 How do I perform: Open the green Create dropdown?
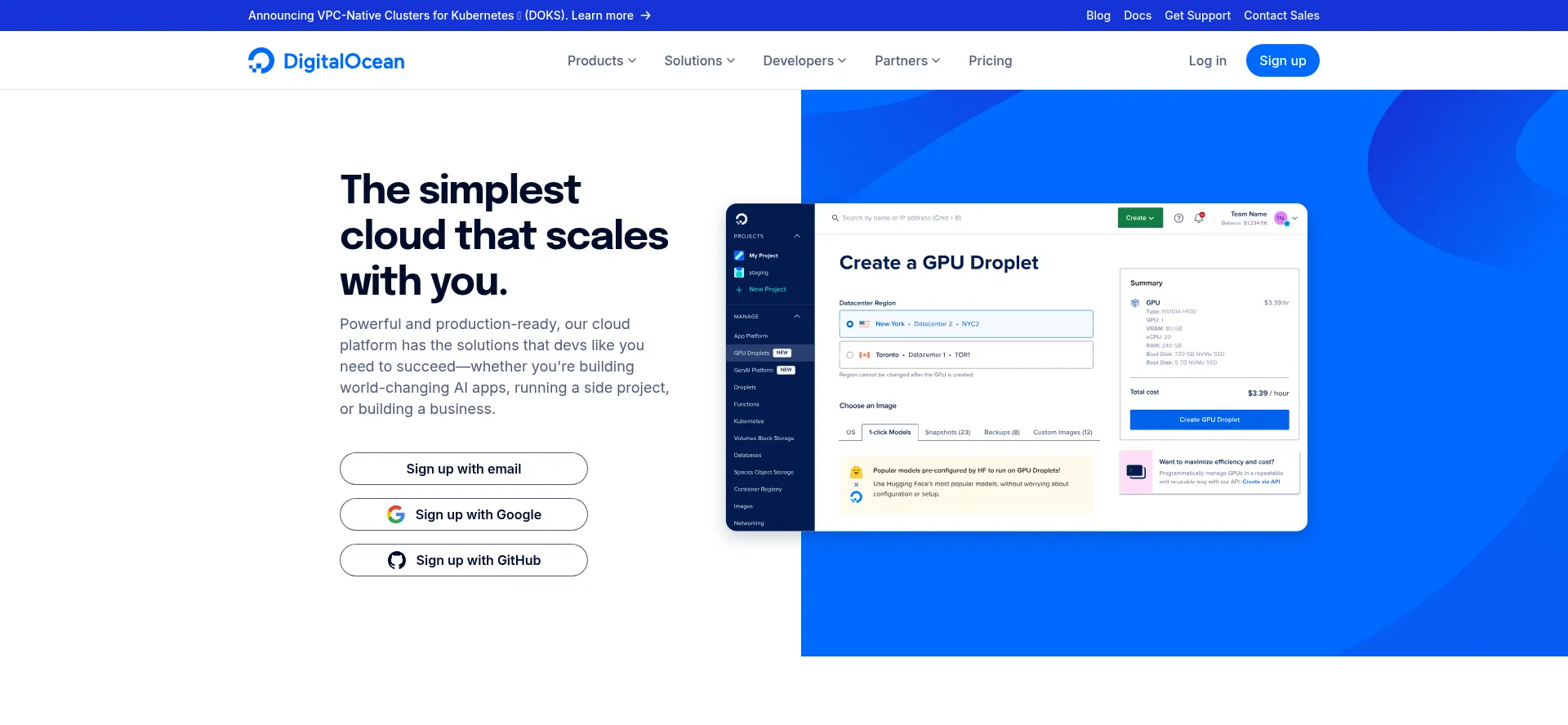(1140, 218)
